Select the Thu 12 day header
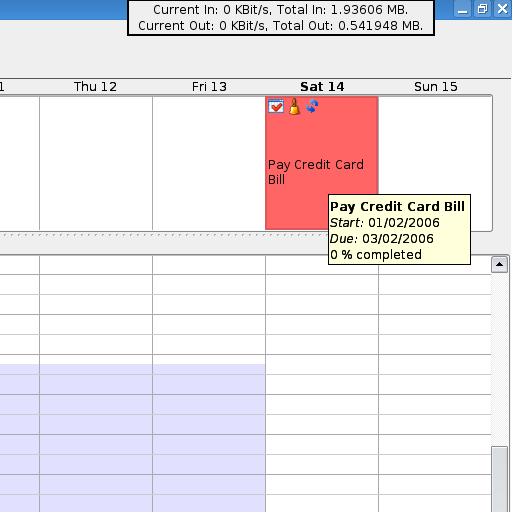512x512 pixels. (x=95, y=87)
